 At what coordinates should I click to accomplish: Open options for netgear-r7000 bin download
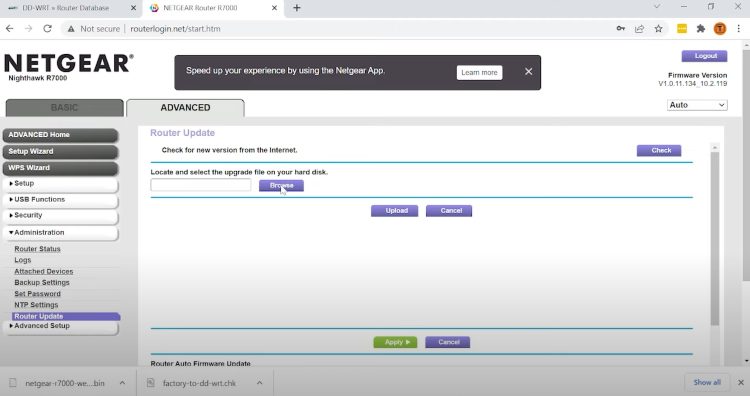[x=122, y=383]
